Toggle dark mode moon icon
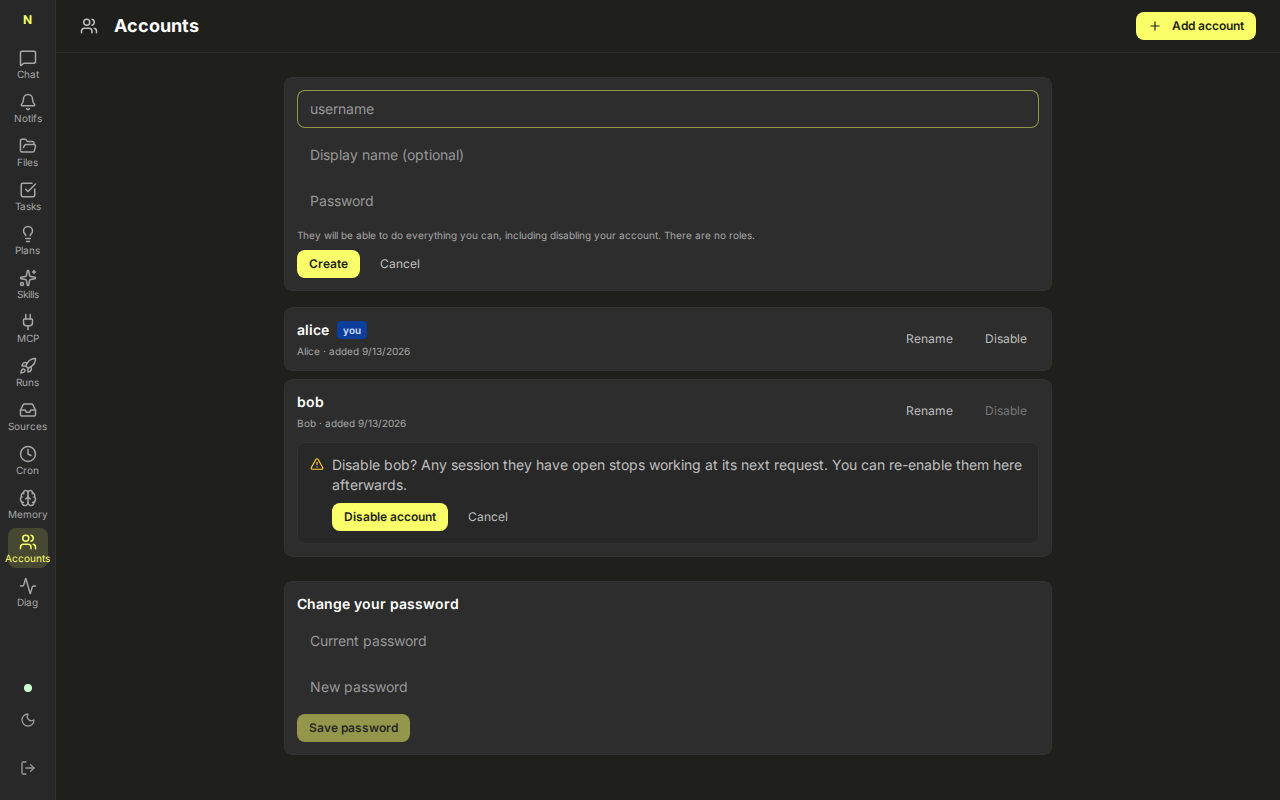 tap(28, 720)
